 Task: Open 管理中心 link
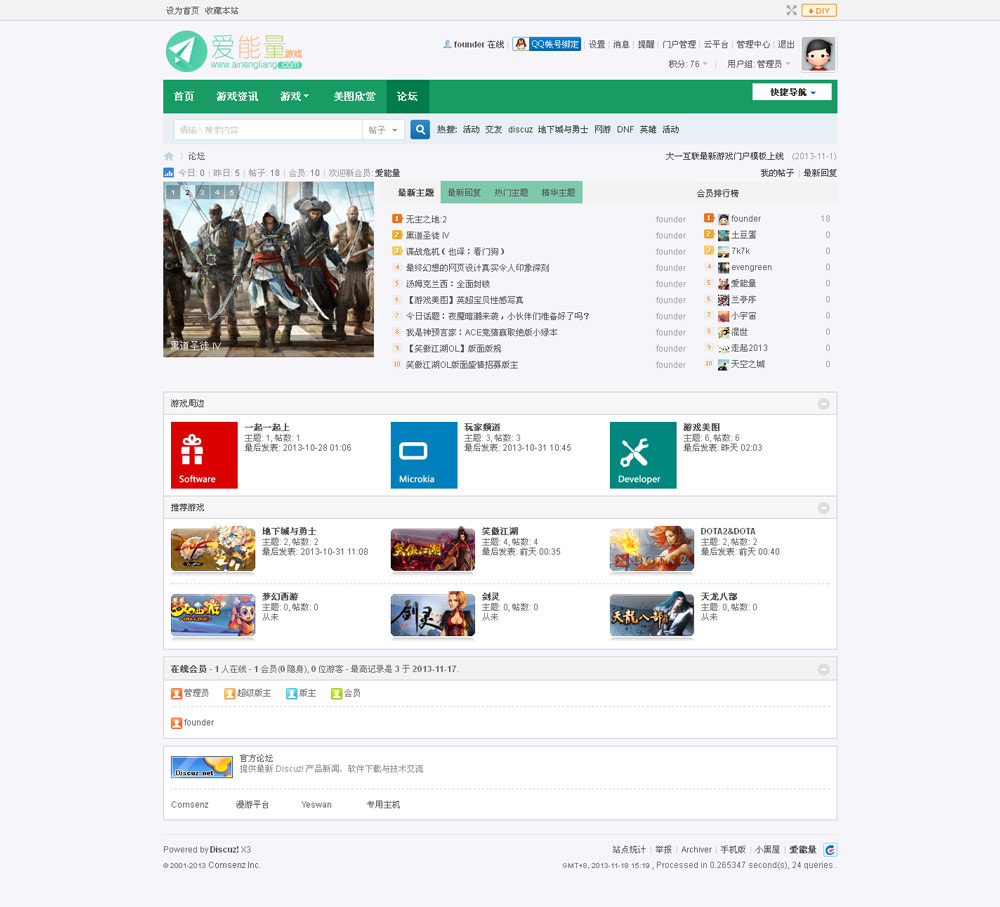click(753, 44)
